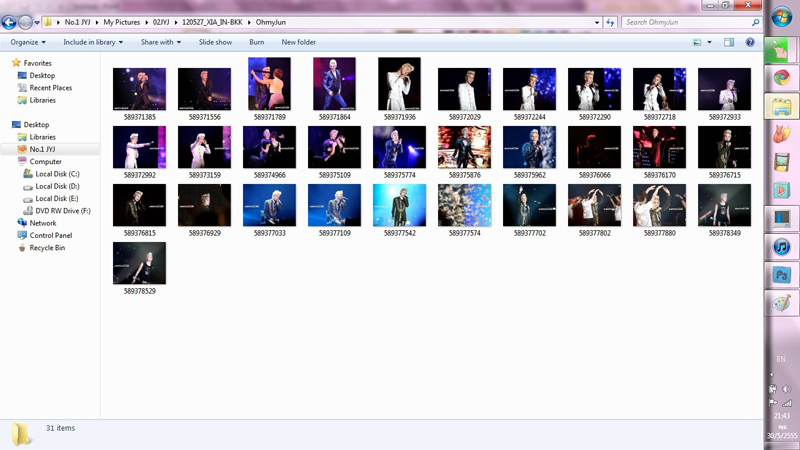Click the taskbar clock showing 21:43
800x450 pixels.
(x=782, y=416)
